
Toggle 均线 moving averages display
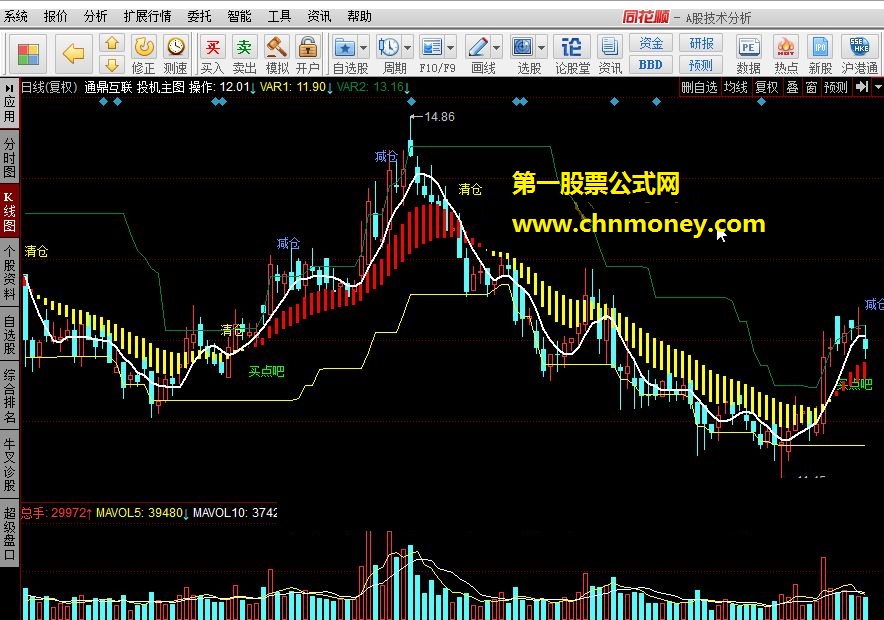pos(736,87)
